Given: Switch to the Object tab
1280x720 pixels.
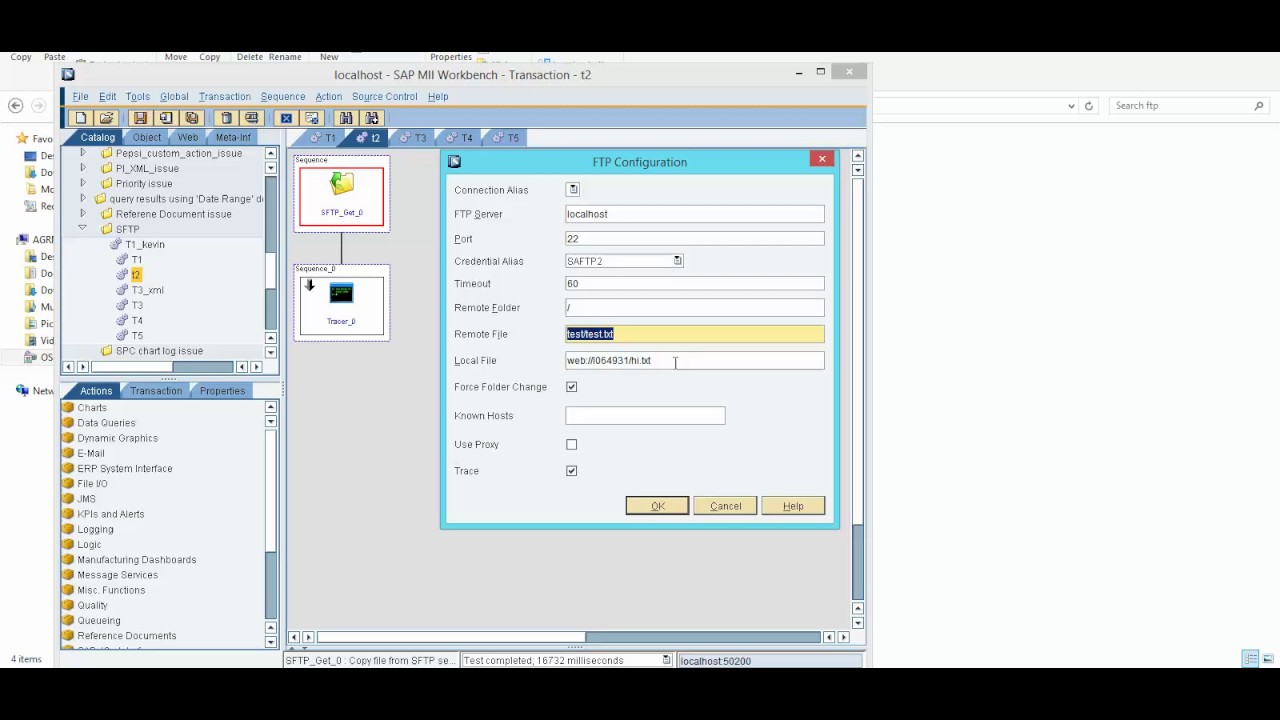Looking at the screenshot, I should [x=147, y=137].
